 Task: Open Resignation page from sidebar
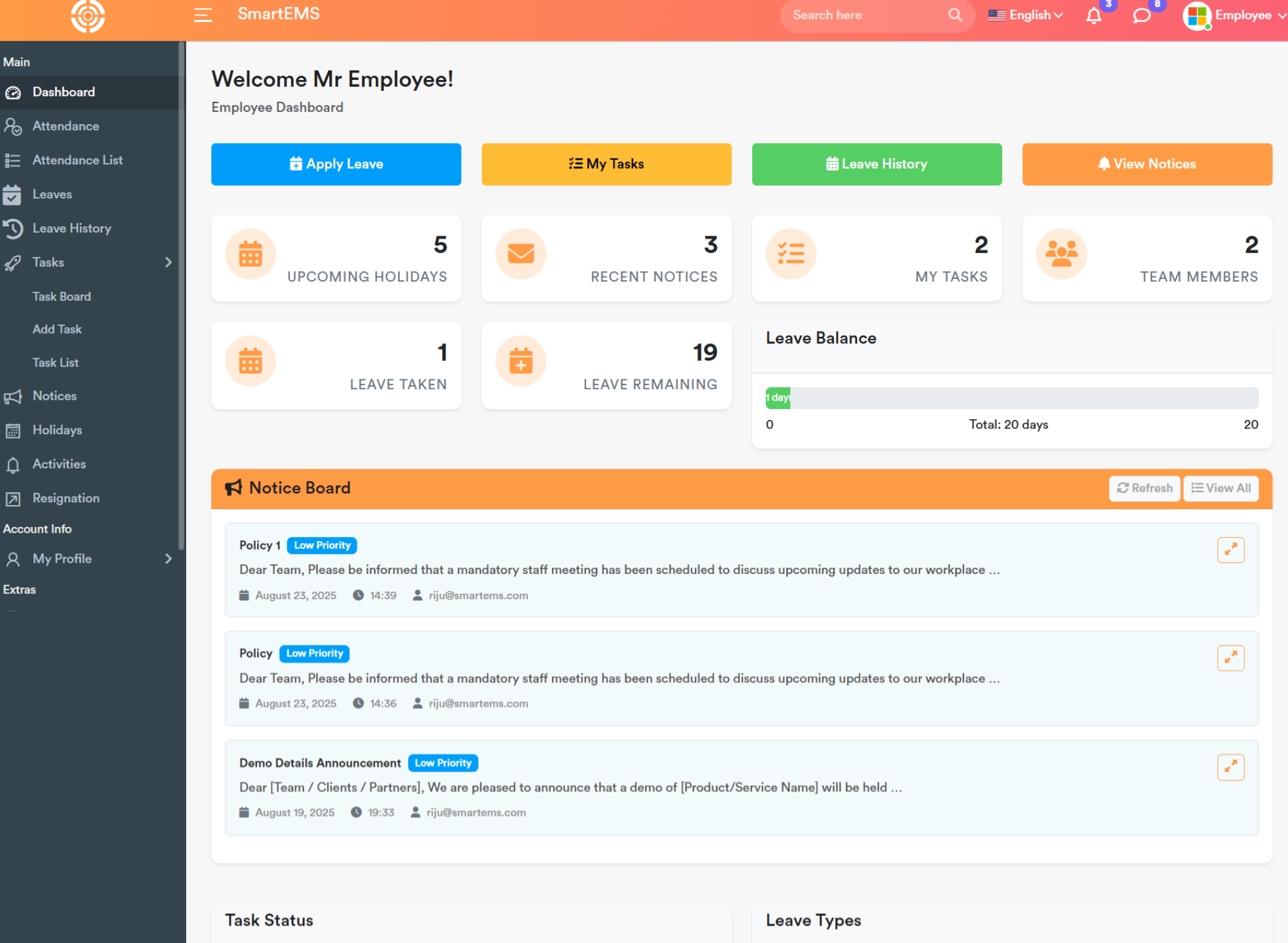pyautogui.click(x=66, y=498)
